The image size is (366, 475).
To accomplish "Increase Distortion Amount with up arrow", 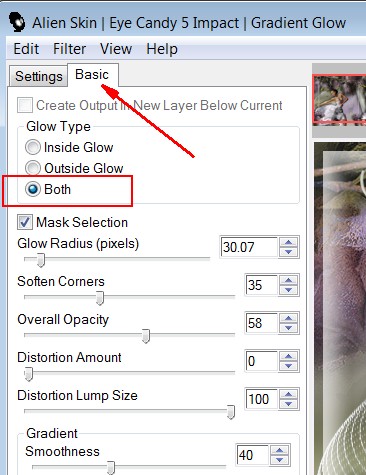I will tap(289, 357).
